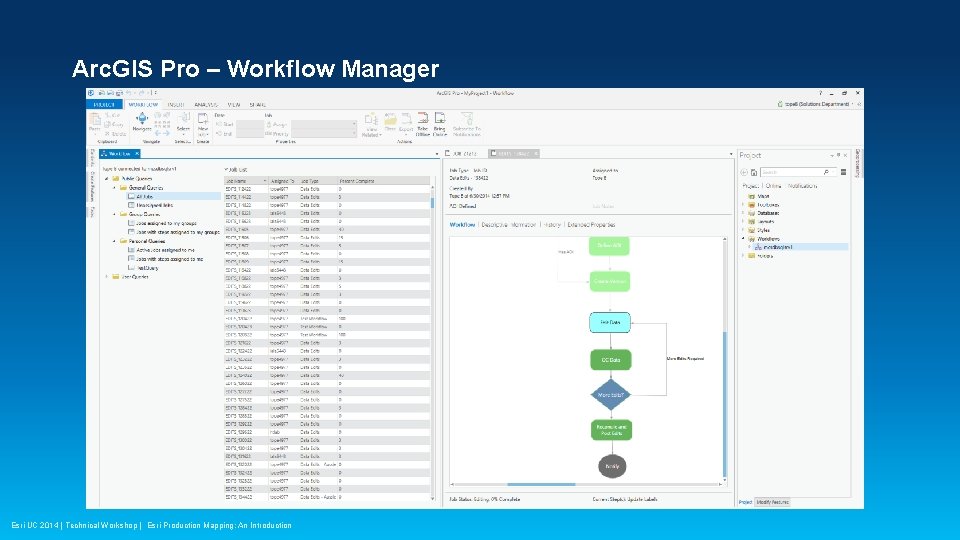Switch to Portal tab in Project pane
Image resolution: width=960 pixels, height=540 pixels.
(x=773, y=186)
